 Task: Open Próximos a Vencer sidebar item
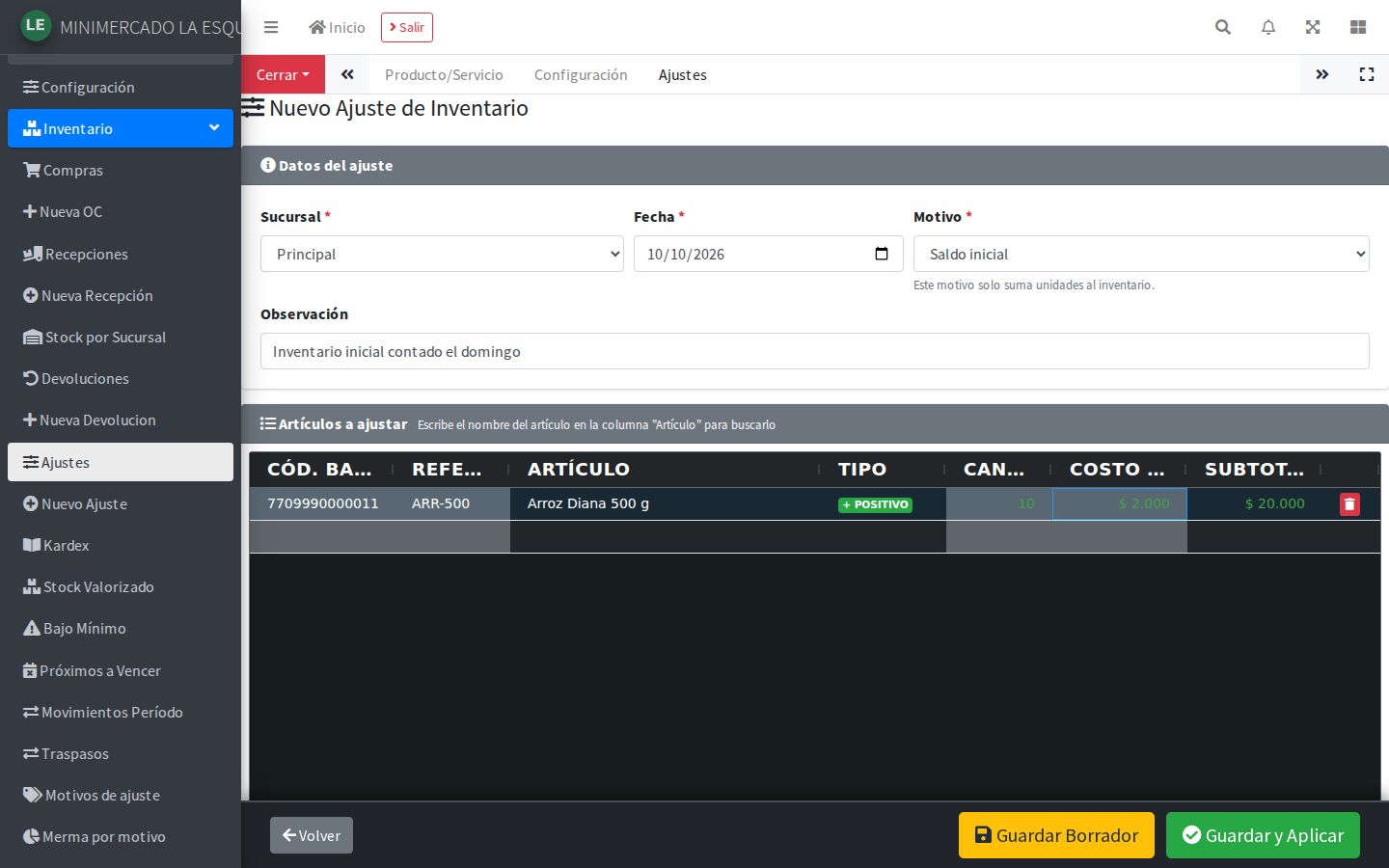coord(121,670)
